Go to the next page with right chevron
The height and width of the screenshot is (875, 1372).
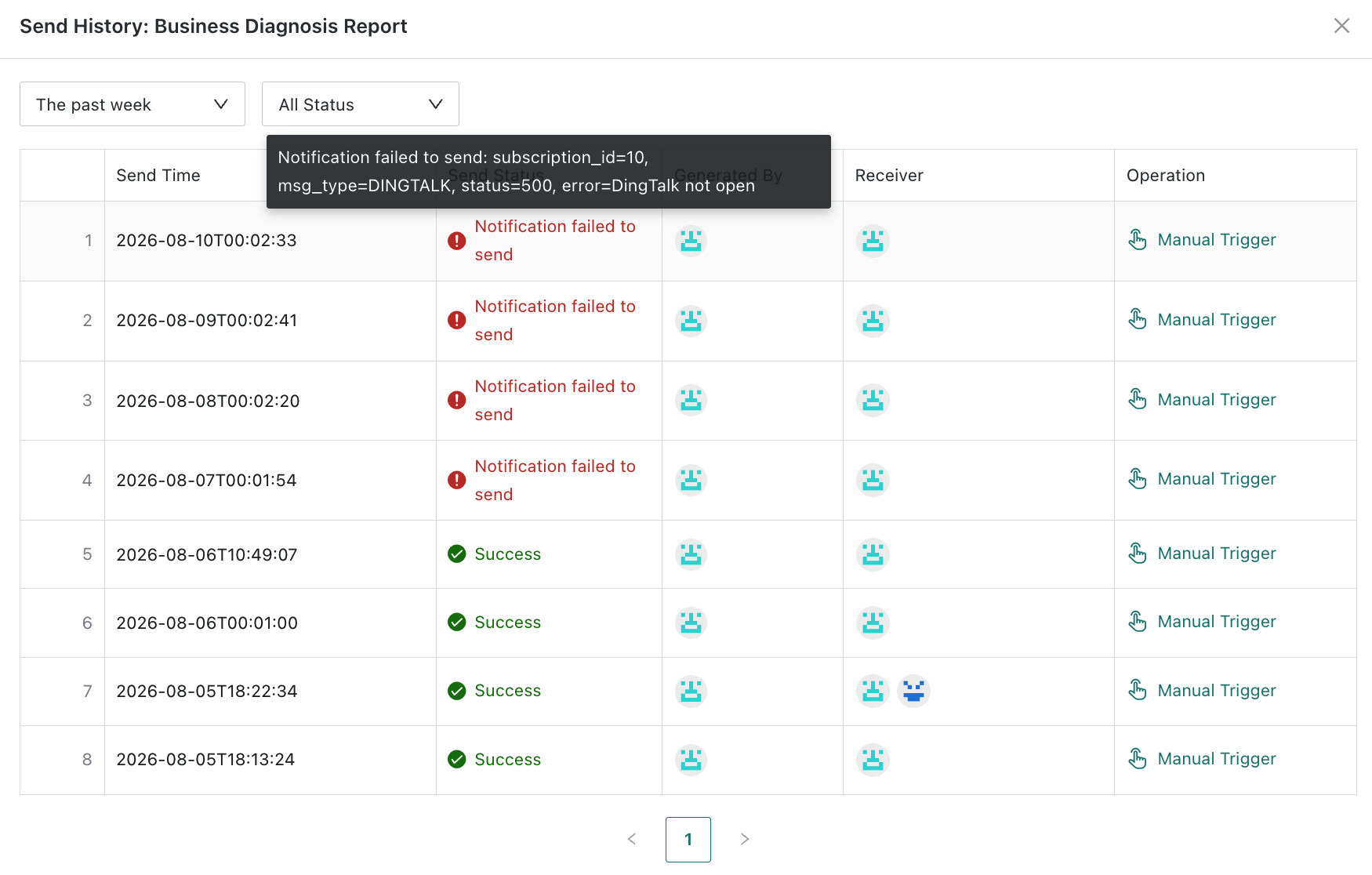pos(745,839)
